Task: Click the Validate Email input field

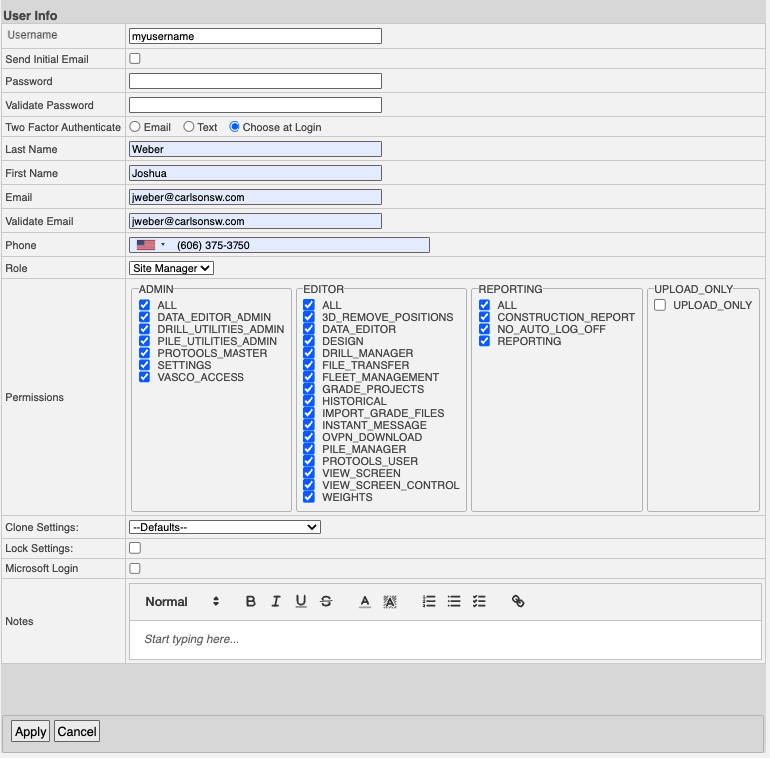Action: [x=255, y=221]
